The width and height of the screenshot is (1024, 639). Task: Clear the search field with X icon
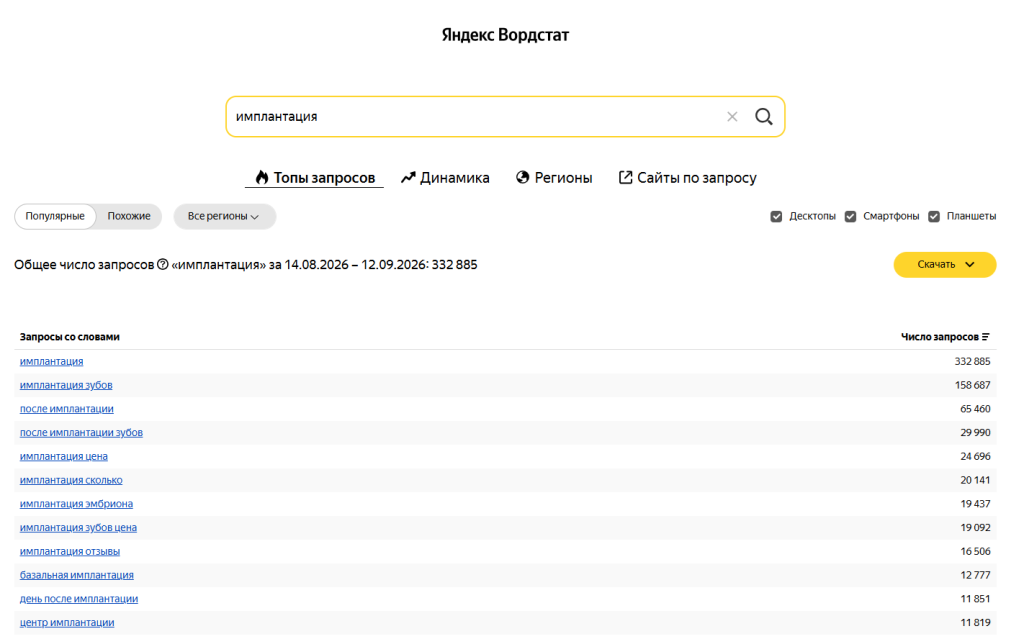tap(732, 117)
